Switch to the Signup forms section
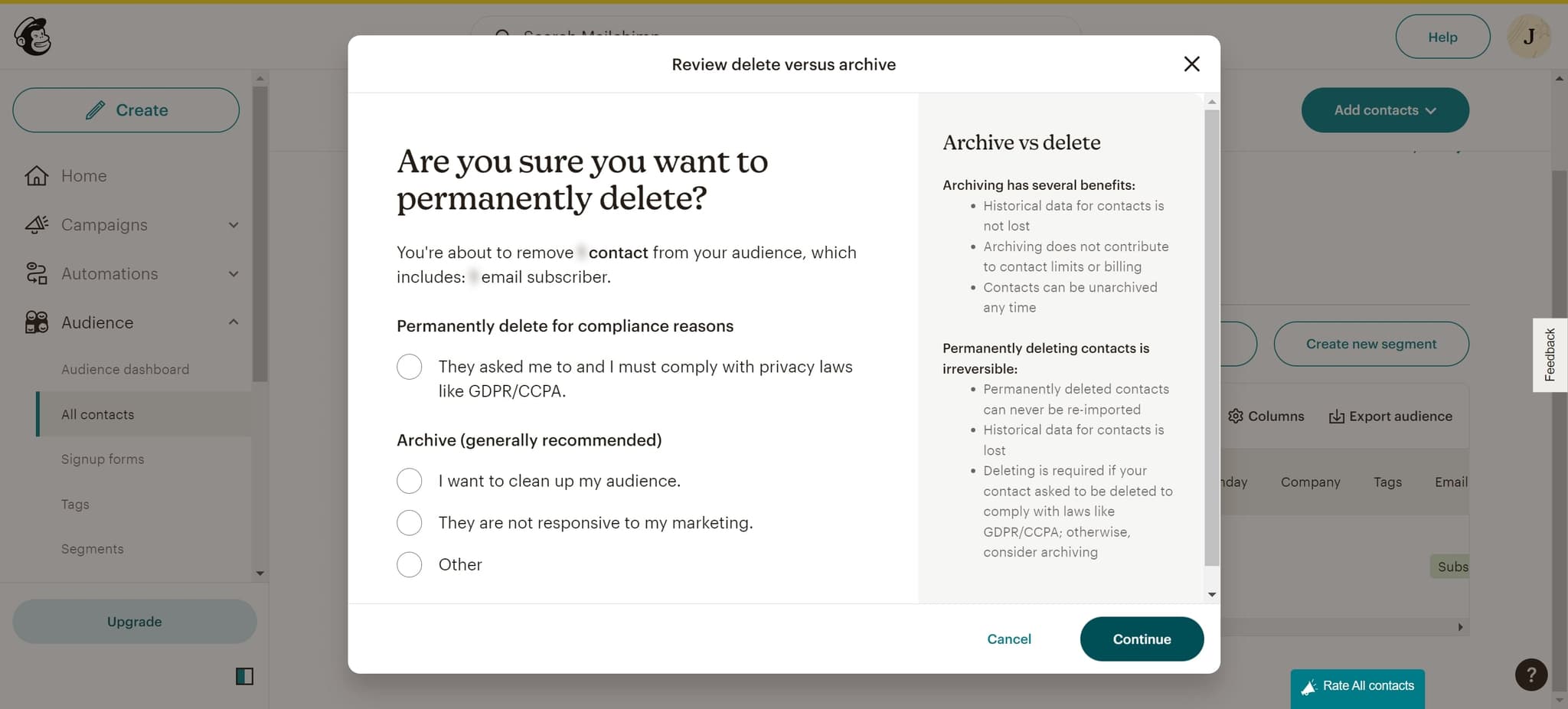Image resolution: width=1568 pixels, height=709 pixels. [103, 459]
